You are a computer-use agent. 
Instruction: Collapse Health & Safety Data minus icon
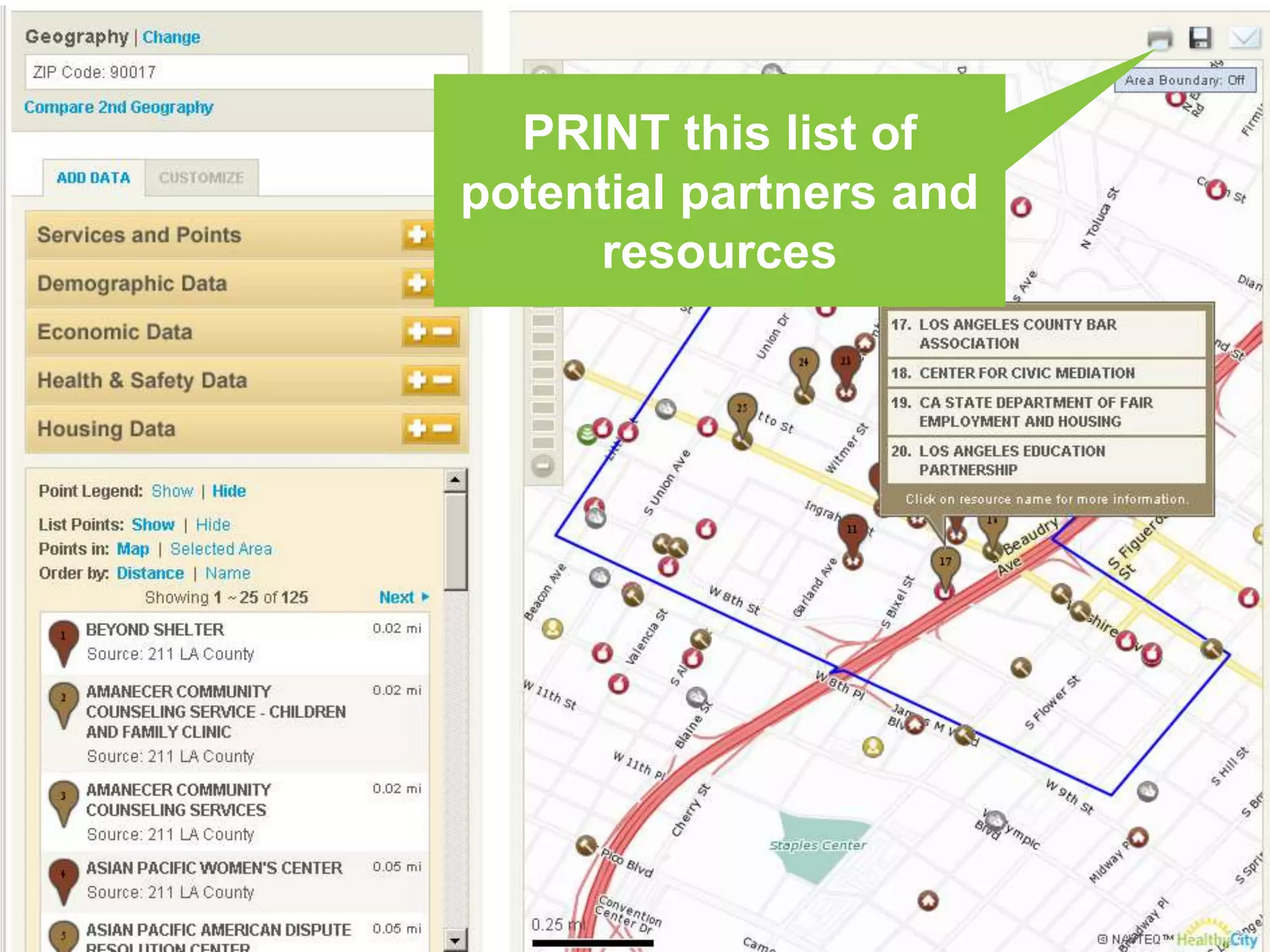coord(443,379)
